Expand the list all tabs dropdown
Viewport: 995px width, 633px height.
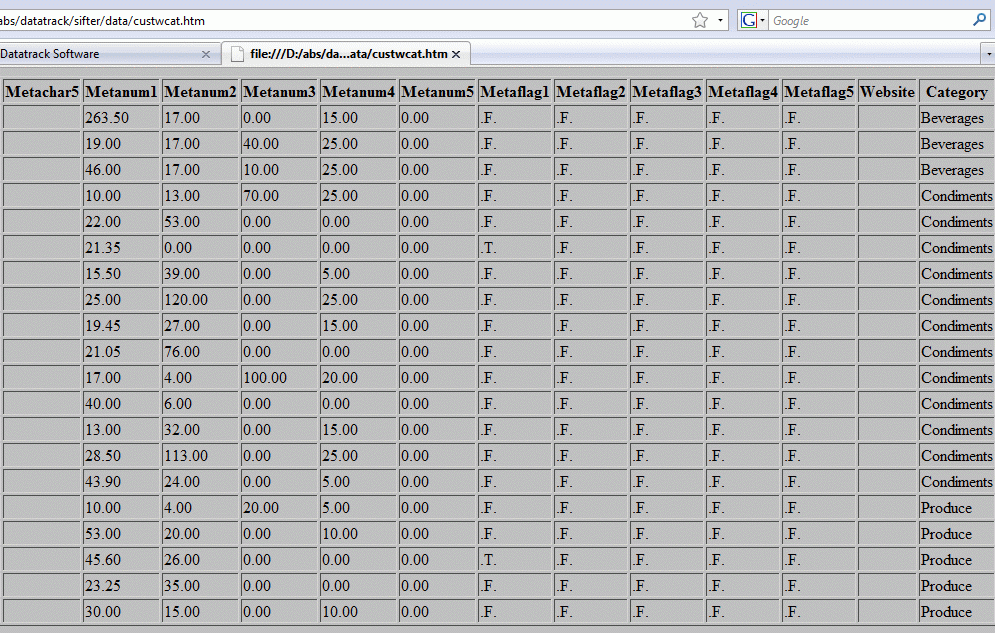tap(987, 54)
